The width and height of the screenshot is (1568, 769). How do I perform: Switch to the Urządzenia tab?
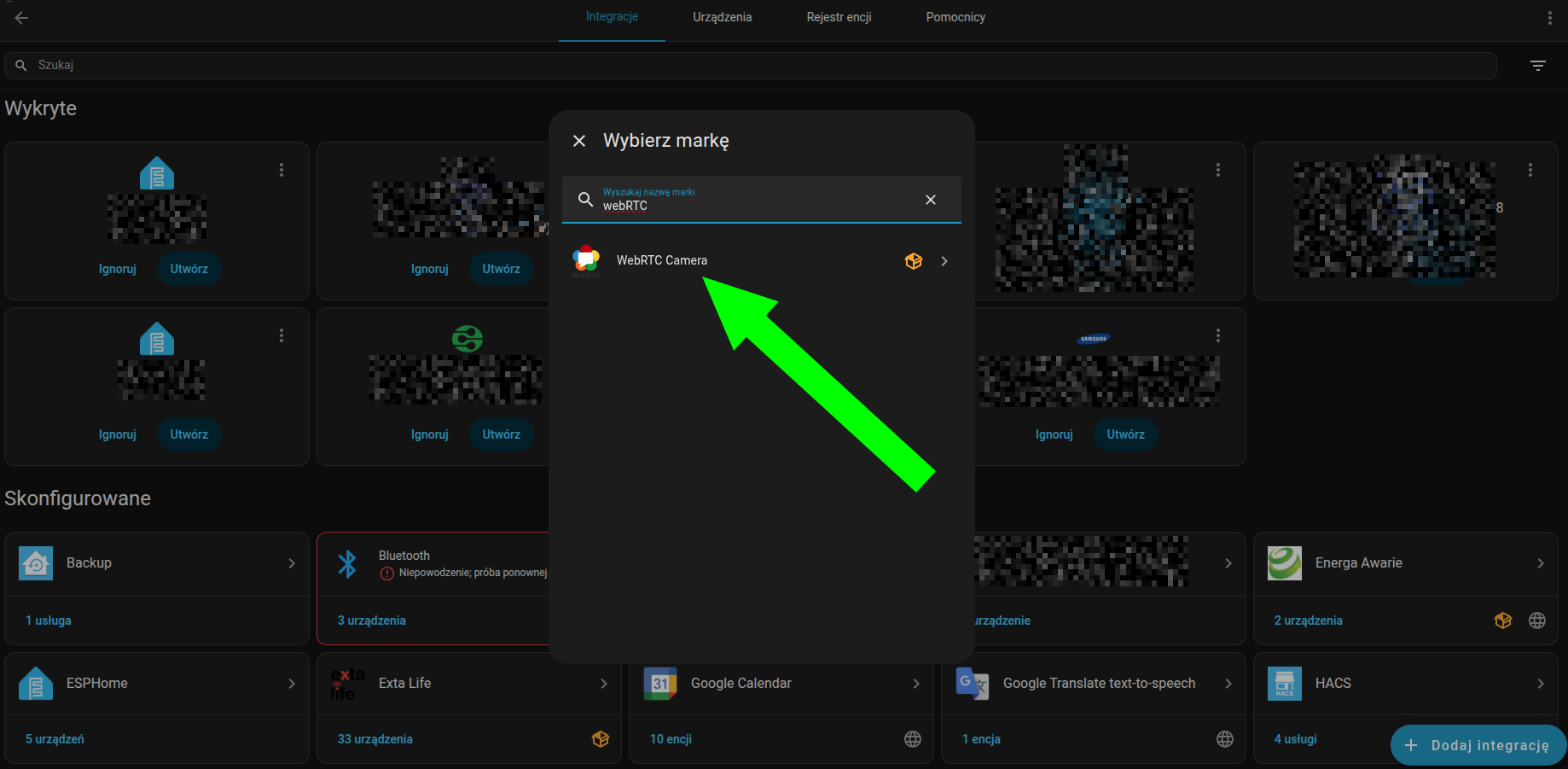(x=722, y=18)
